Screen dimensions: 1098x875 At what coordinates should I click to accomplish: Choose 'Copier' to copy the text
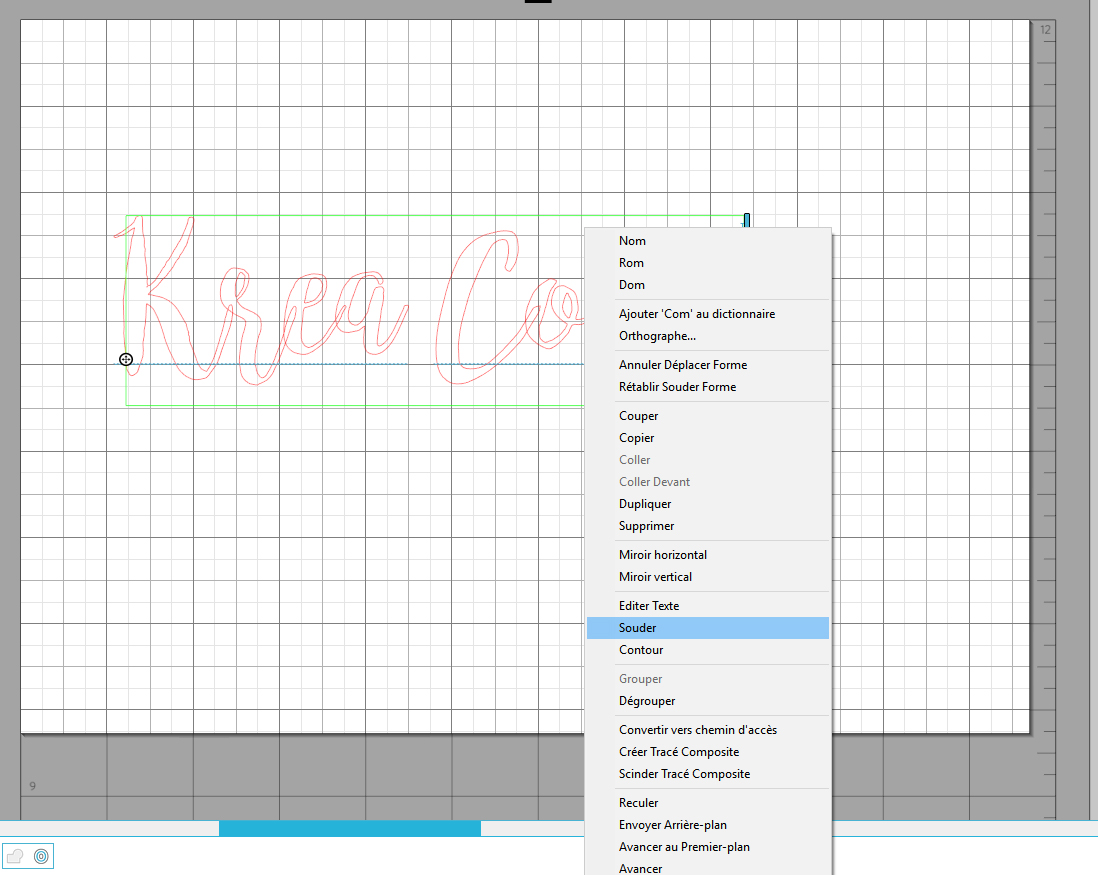point(636,438)
